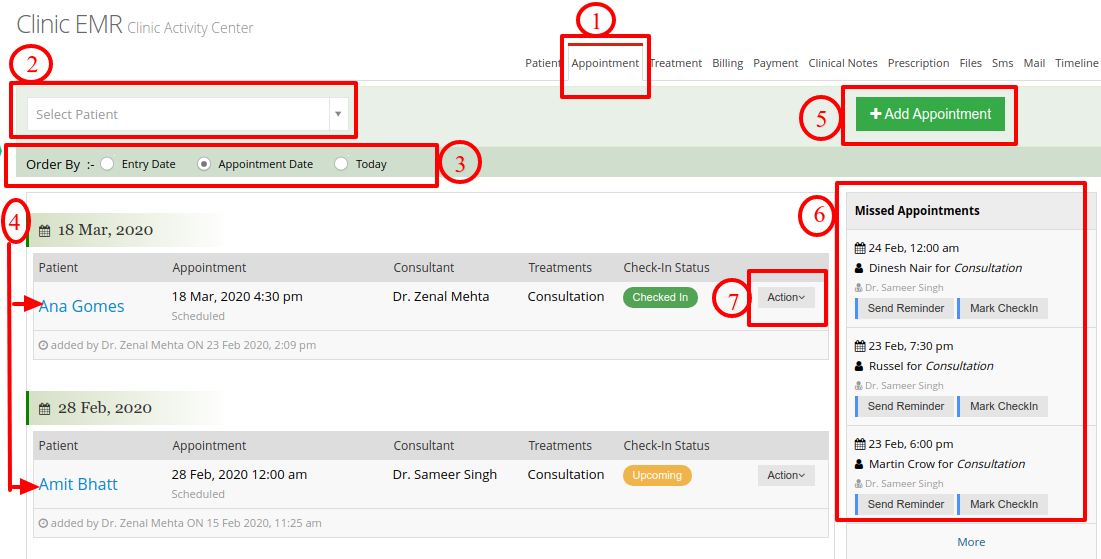Image resolution: width=1101 pixels, height=559 pixels.
Task: Click person icon beside Dinesh Nair
Action: pyautogui.click(x=859, y=268)
